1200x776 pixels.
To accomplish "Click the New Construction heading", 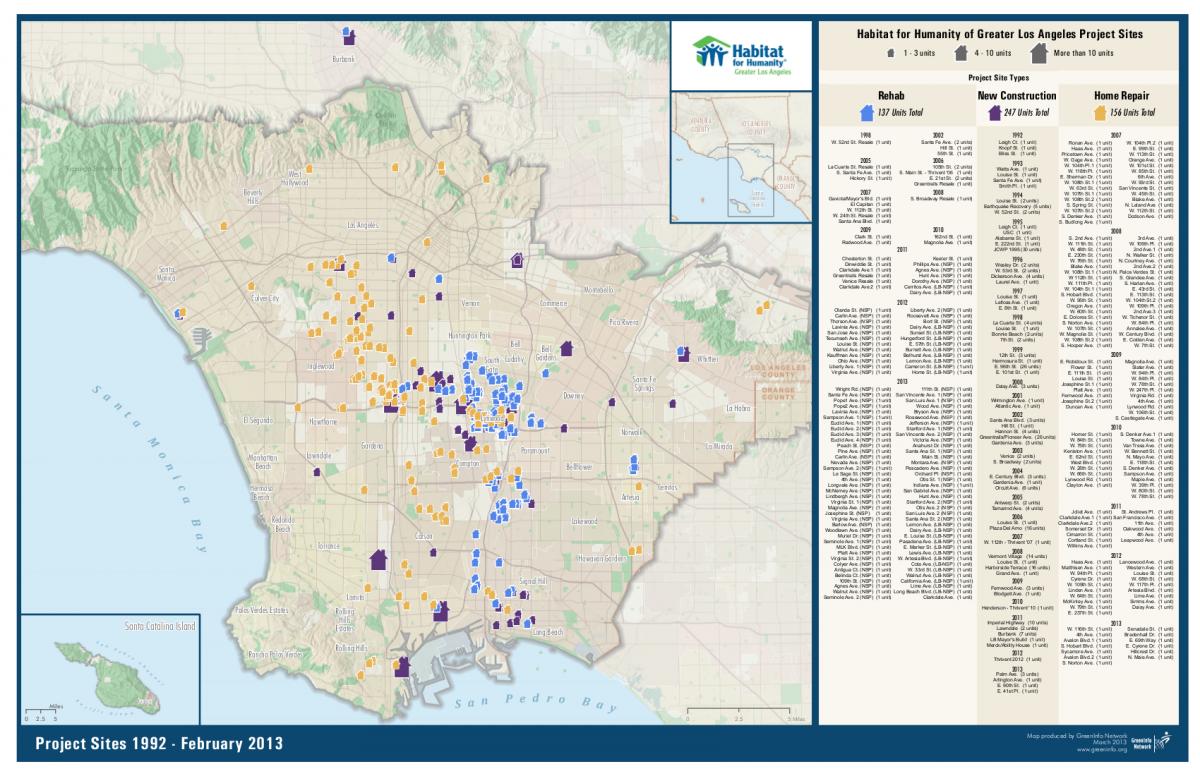I will (x=1016, y=95).
